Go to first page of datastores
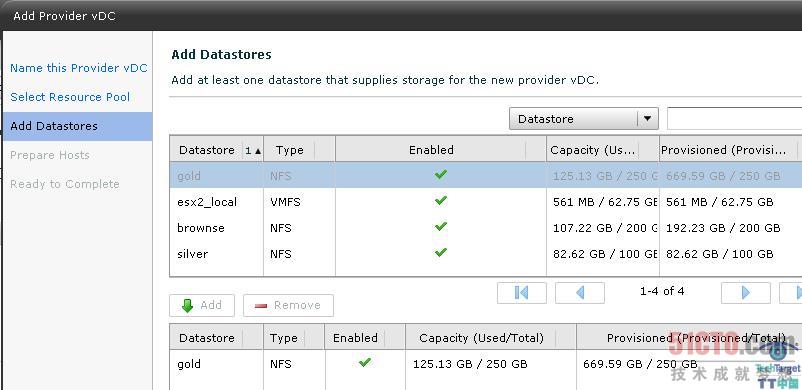The height and width of the screenshot is (390, 802). (x=521, y=293)
